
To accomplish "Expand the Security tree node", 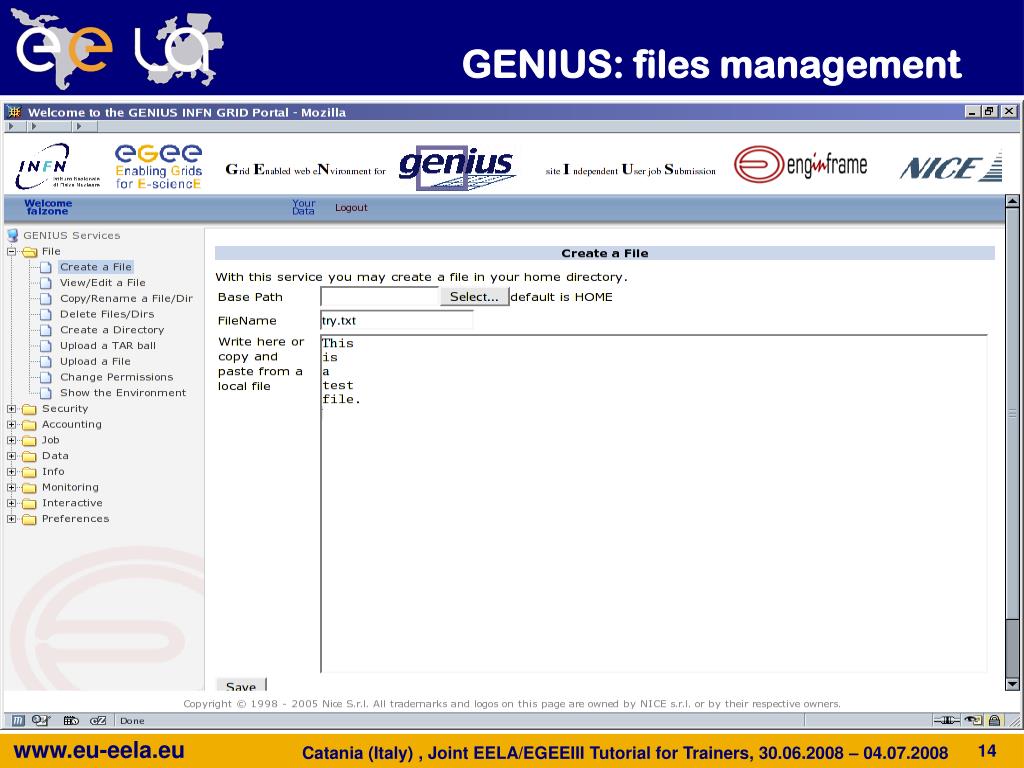I will click(x=11, y=409).
